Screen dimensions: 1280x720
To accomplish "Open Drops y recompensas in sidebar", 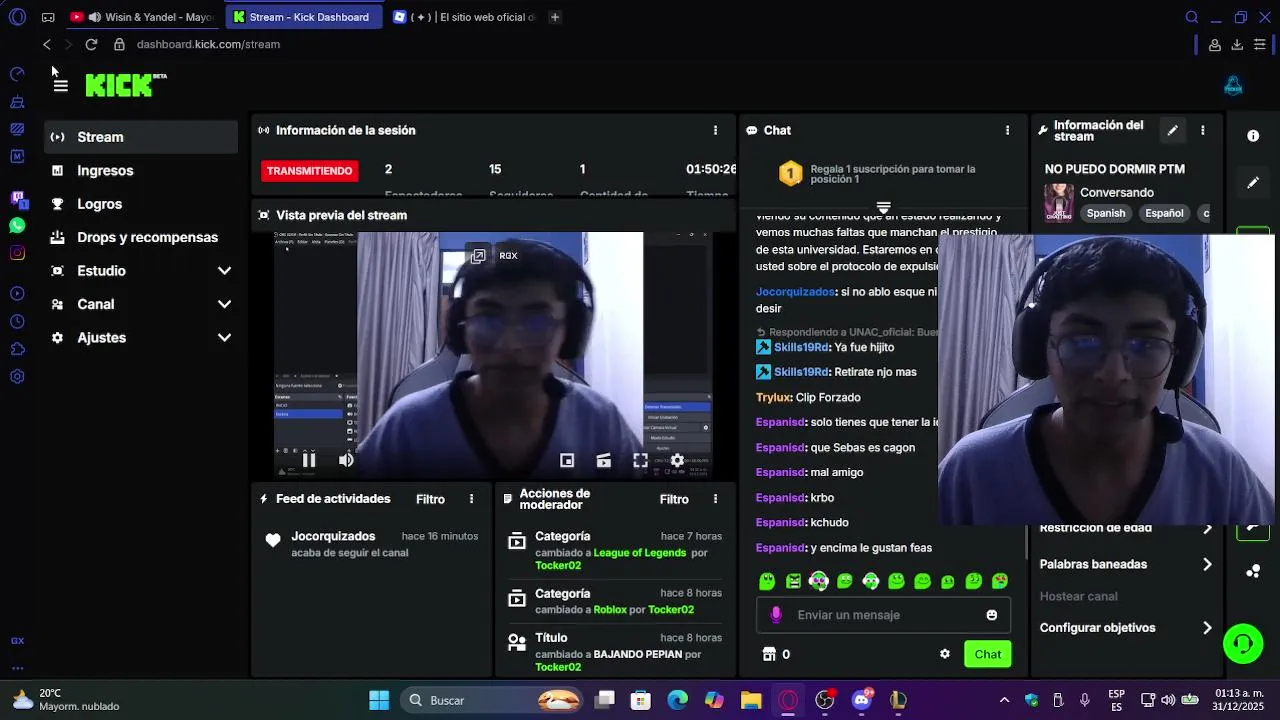I will (x=141, y=237).
